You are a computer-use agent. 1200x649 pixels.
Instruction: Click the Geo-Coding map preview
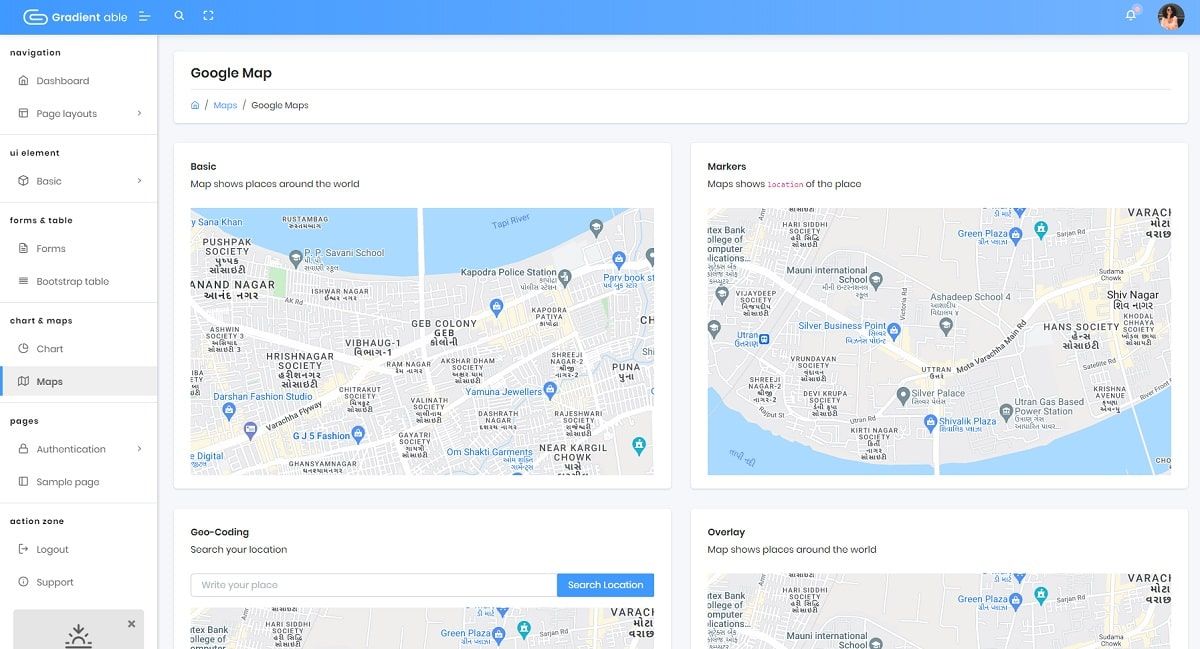pos(422,628)
